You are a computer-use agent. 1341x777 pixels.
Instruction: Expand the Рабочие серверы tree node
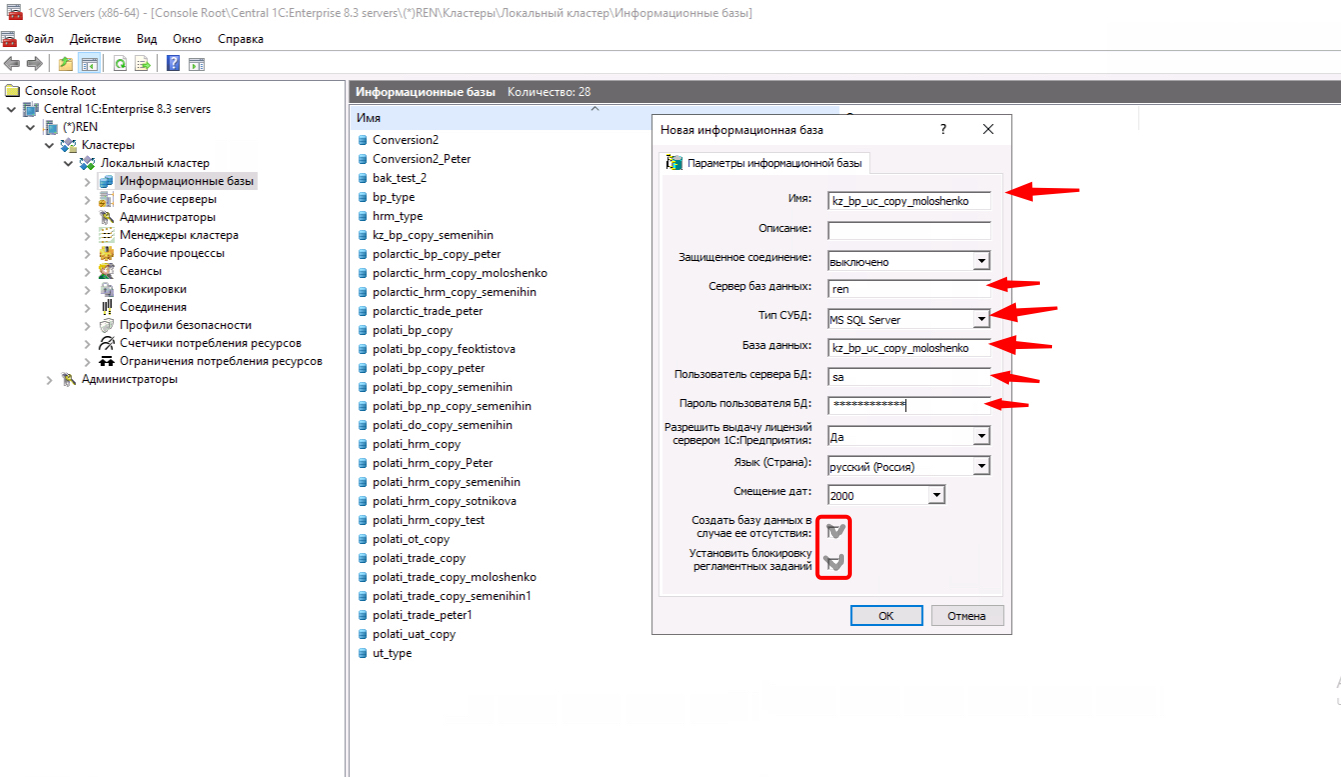(x=87, y=199)
